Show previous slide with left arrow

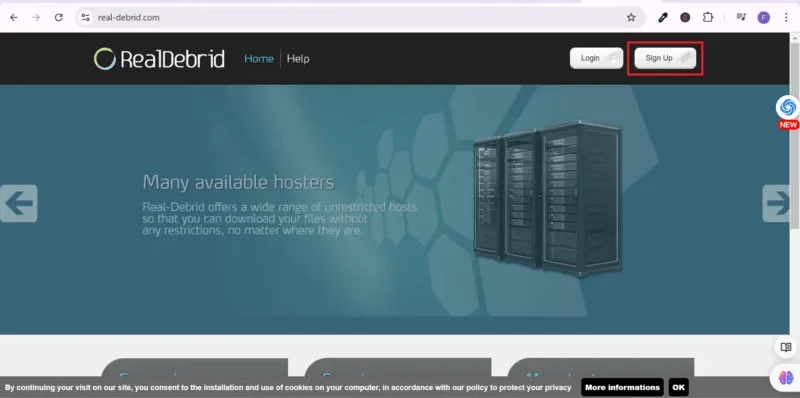(x=18, y=203)
